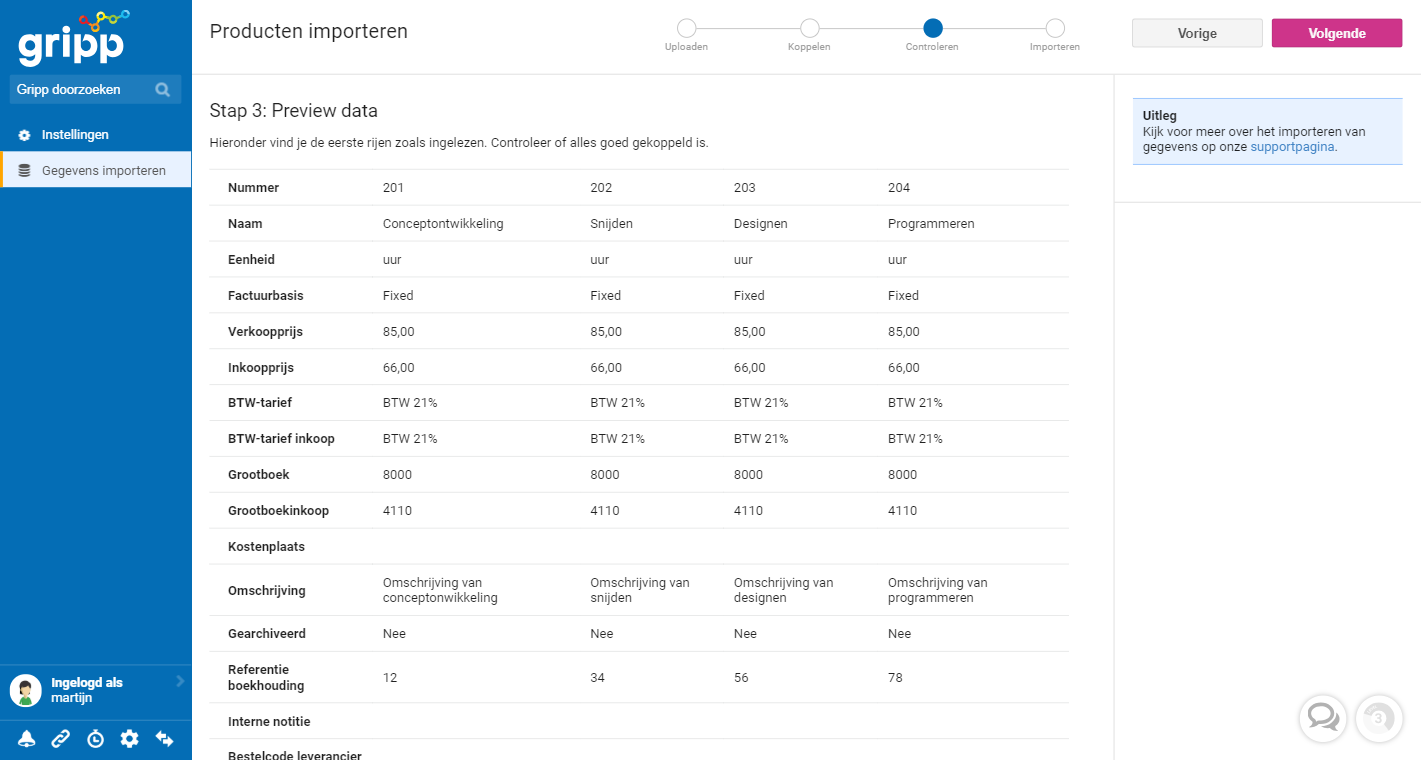Select the Koppelen step circle

coord(809,28)
